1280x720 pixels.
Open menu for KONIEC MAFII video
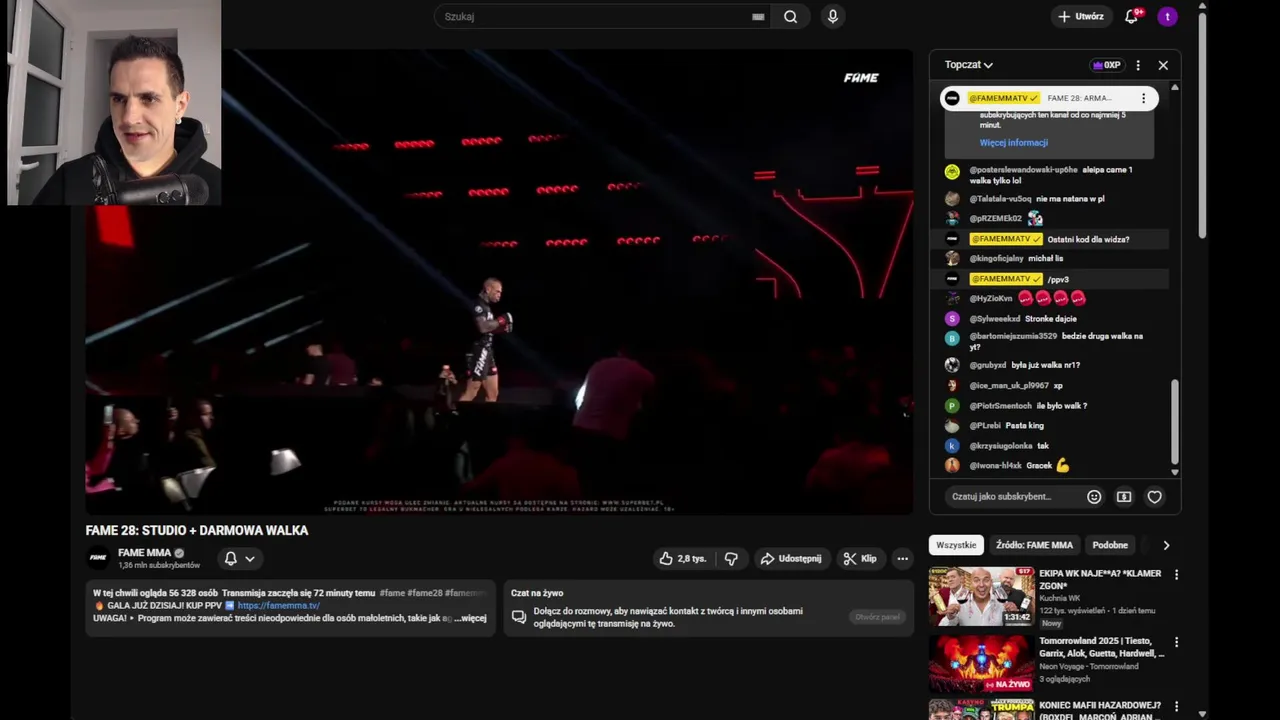pos(1176,707)
